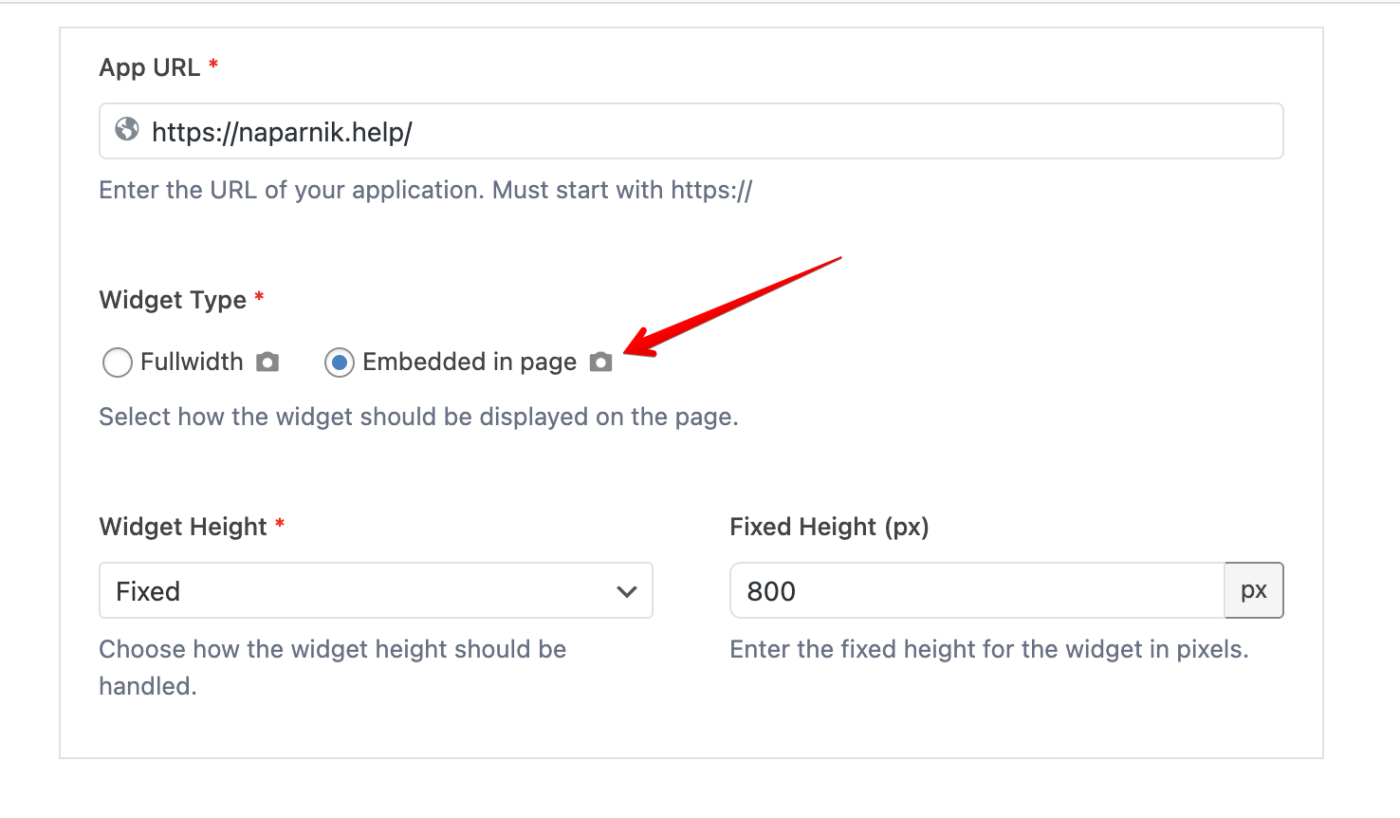Click the Widget Type label
Viewport: 1400px width, 818px height.
173,300
